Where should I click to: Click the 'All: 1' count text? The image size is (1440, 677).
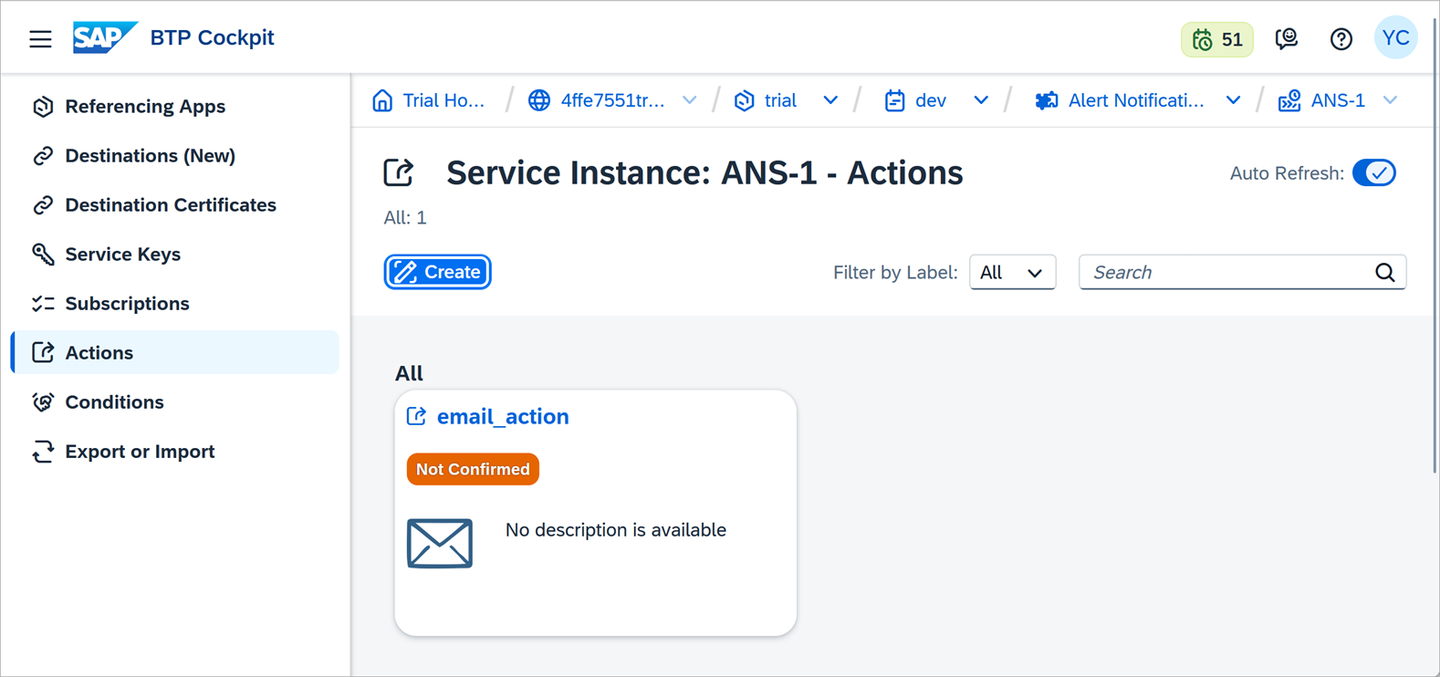click(x=405, y=218)
